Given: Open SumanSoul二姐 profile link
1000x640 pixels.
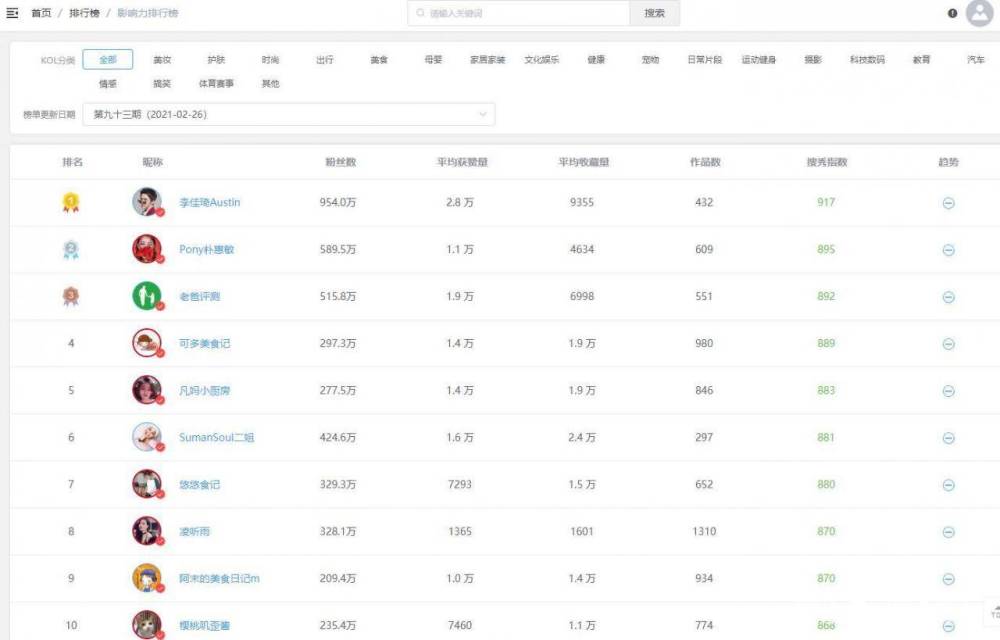Looking at the screenshot, I should pyautogui.click(x=216, y=437).
